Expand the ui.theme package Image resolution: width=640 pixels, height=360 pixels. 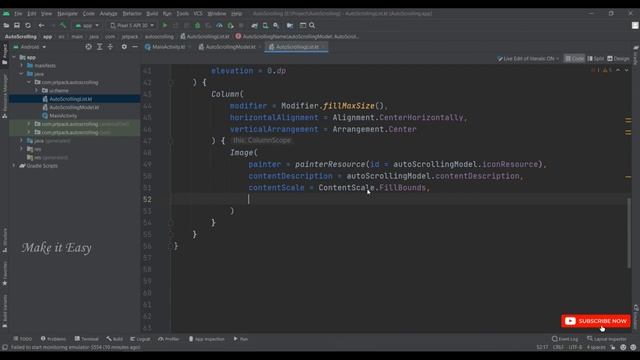pos(36,91)
